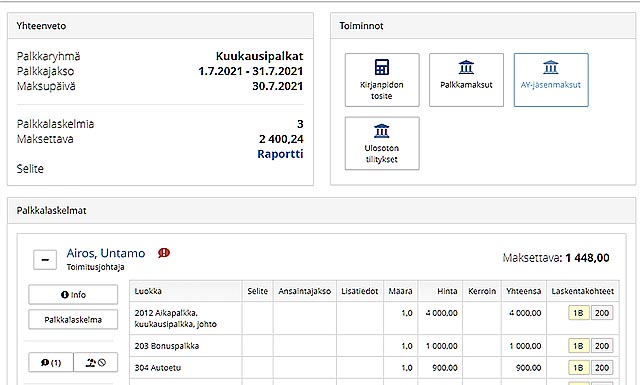The height and width of the screenshot is (385, 640).
Task: Click red comment alert icon beside Airos, Untamo
Action: click(164, 253)
